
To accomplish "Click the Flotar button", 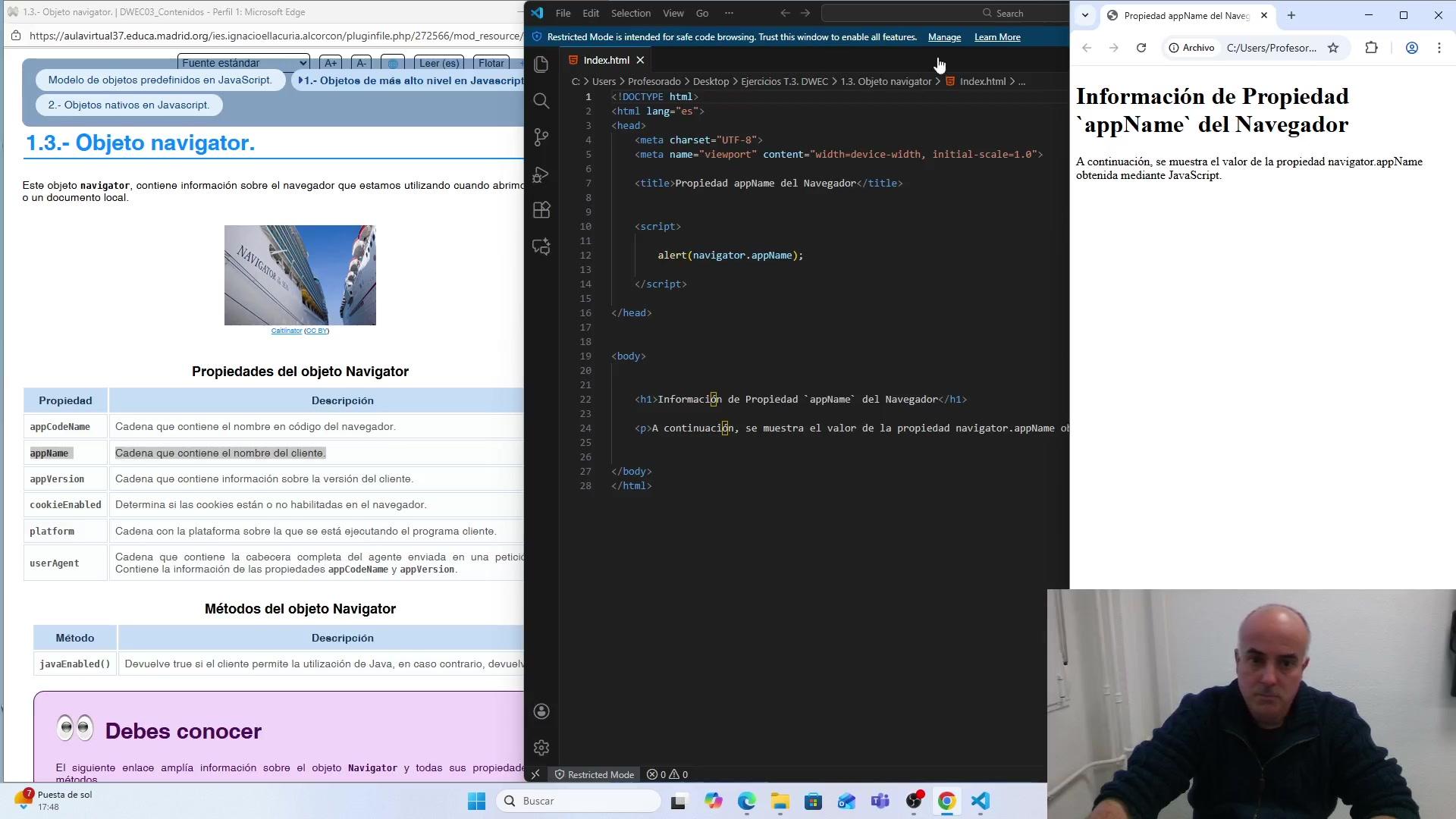I will pos(491,63).
